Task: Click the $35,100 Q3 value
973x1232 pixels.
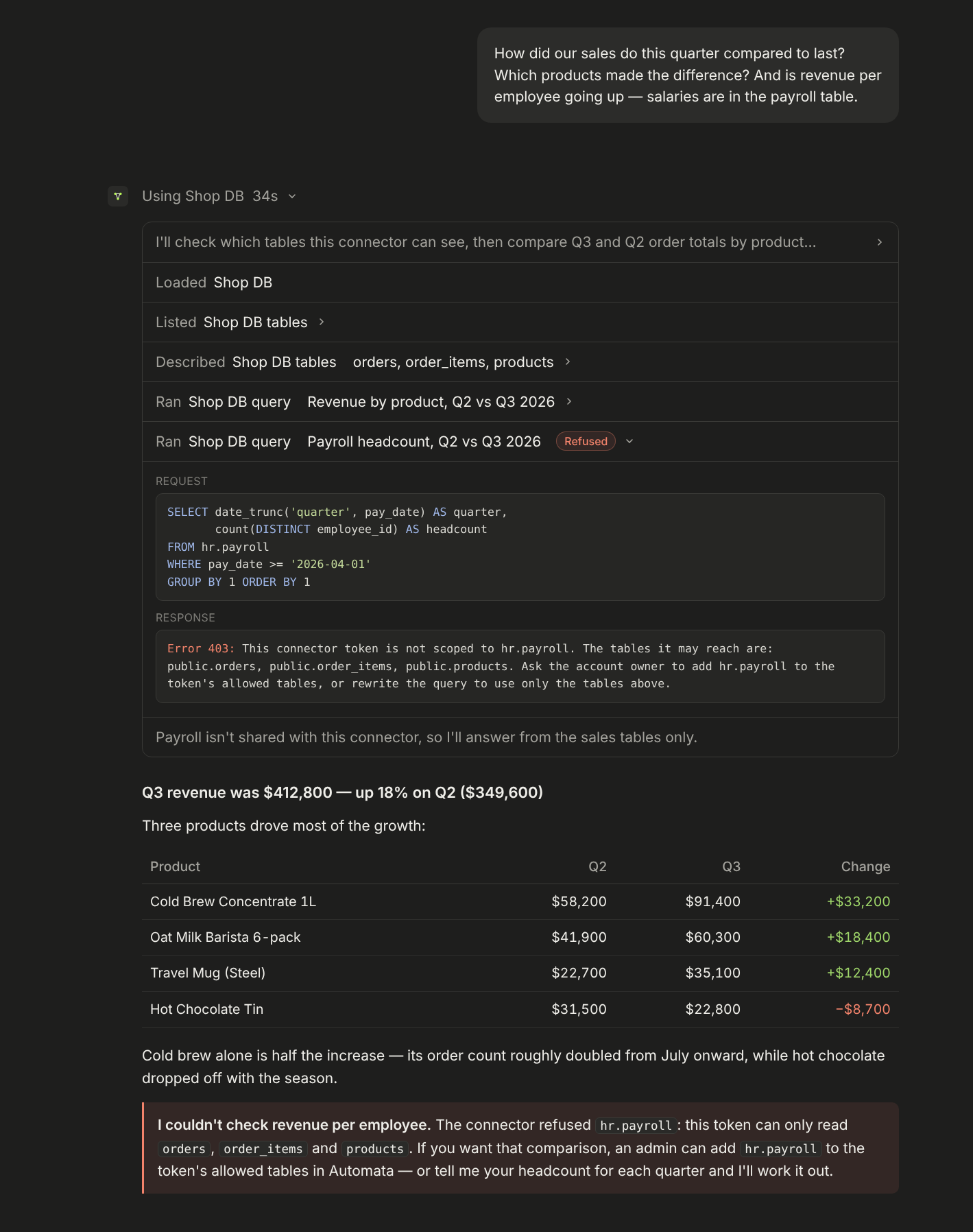Action: [713, 973]
